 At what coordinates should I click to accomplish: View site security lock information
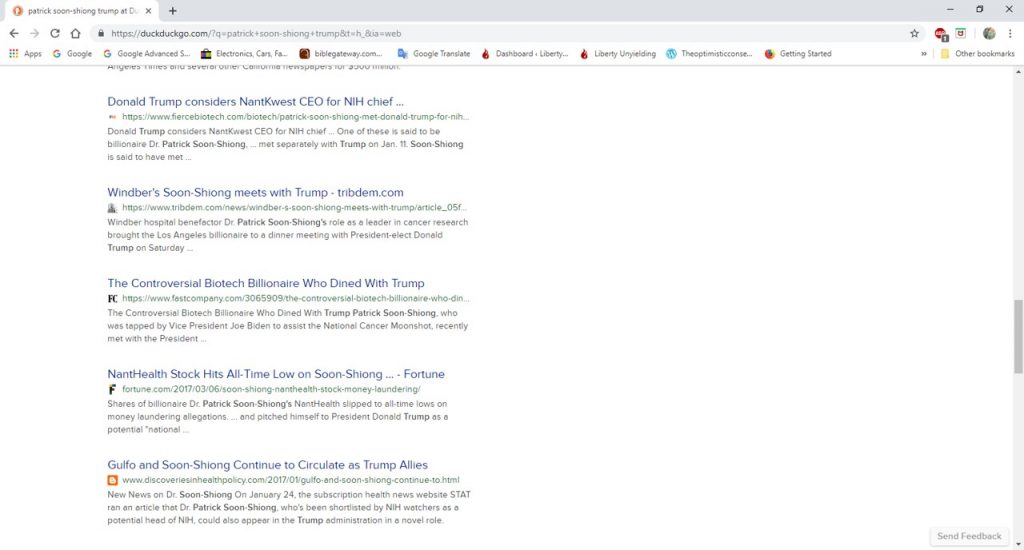coord(101,33)
